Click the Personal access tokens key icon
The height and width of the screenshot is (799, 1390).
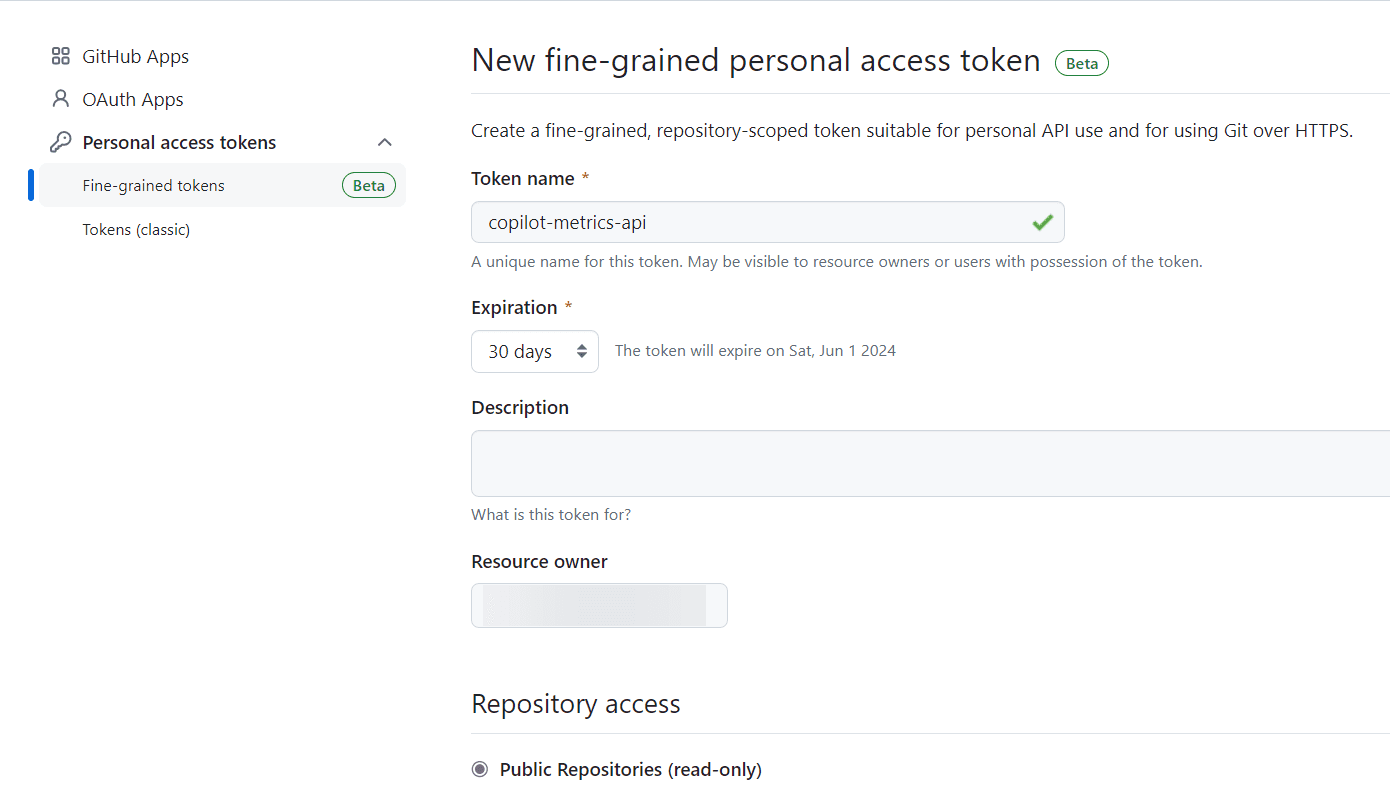point(60,142)
